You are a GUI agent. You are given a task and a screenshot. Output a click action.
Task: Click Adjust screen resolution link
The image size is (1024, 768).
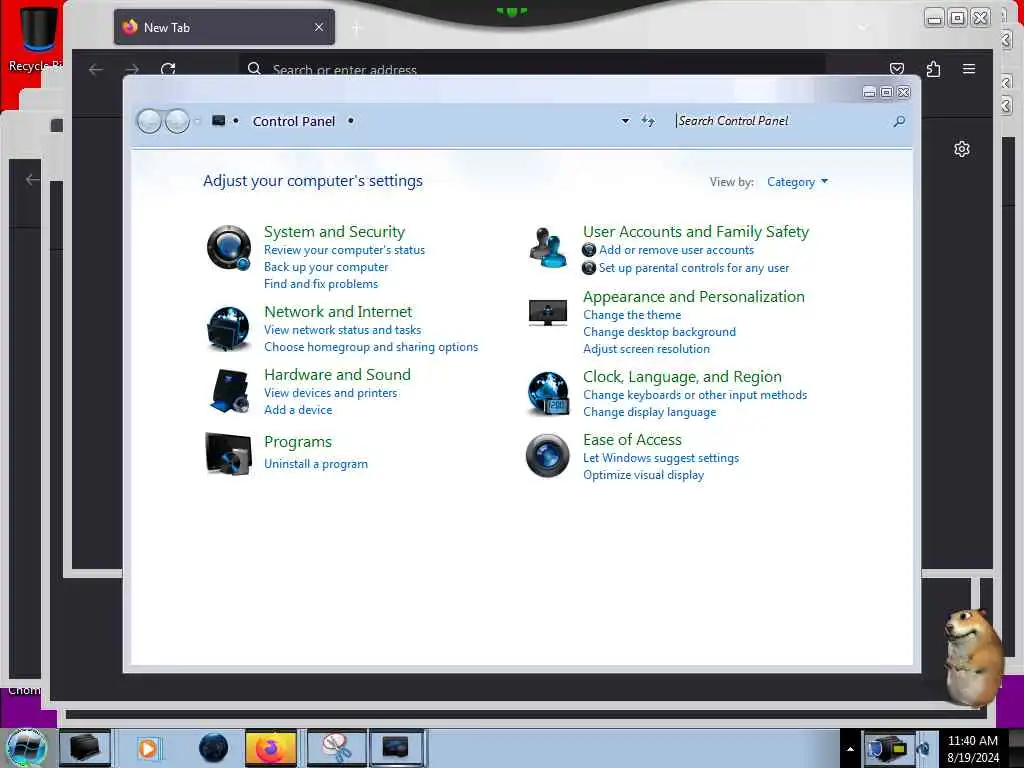[646, 349]
